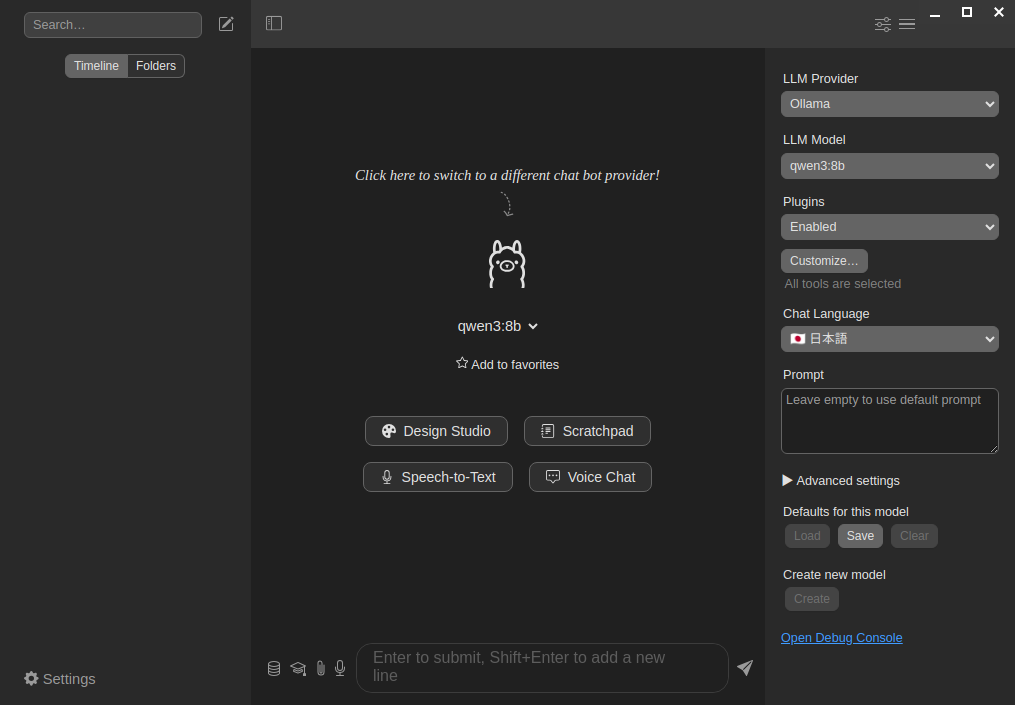
Task: Click the Save defaults button
Action: [x=860, y=536]
